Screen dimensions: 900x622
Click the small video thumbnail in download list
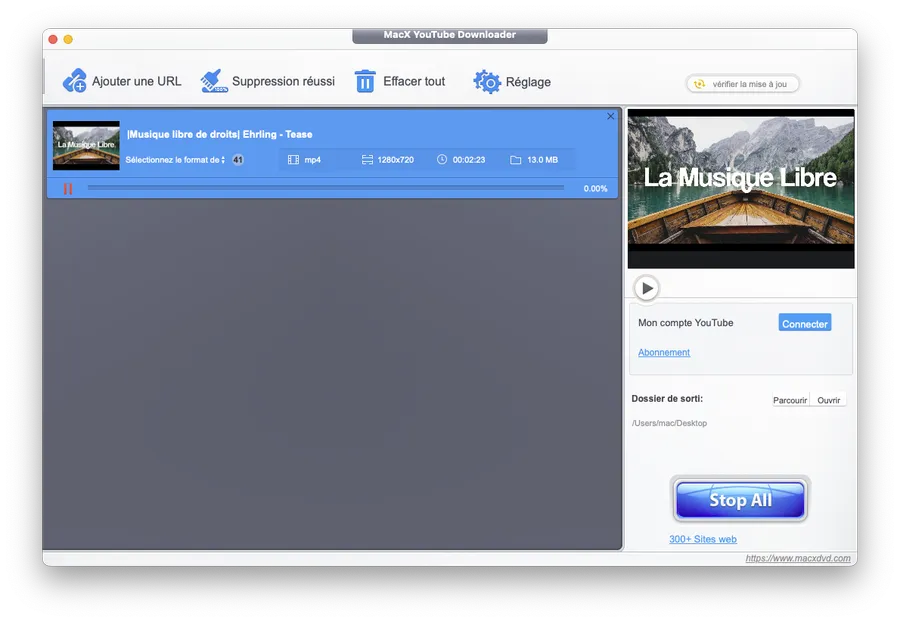pos(86,145)
